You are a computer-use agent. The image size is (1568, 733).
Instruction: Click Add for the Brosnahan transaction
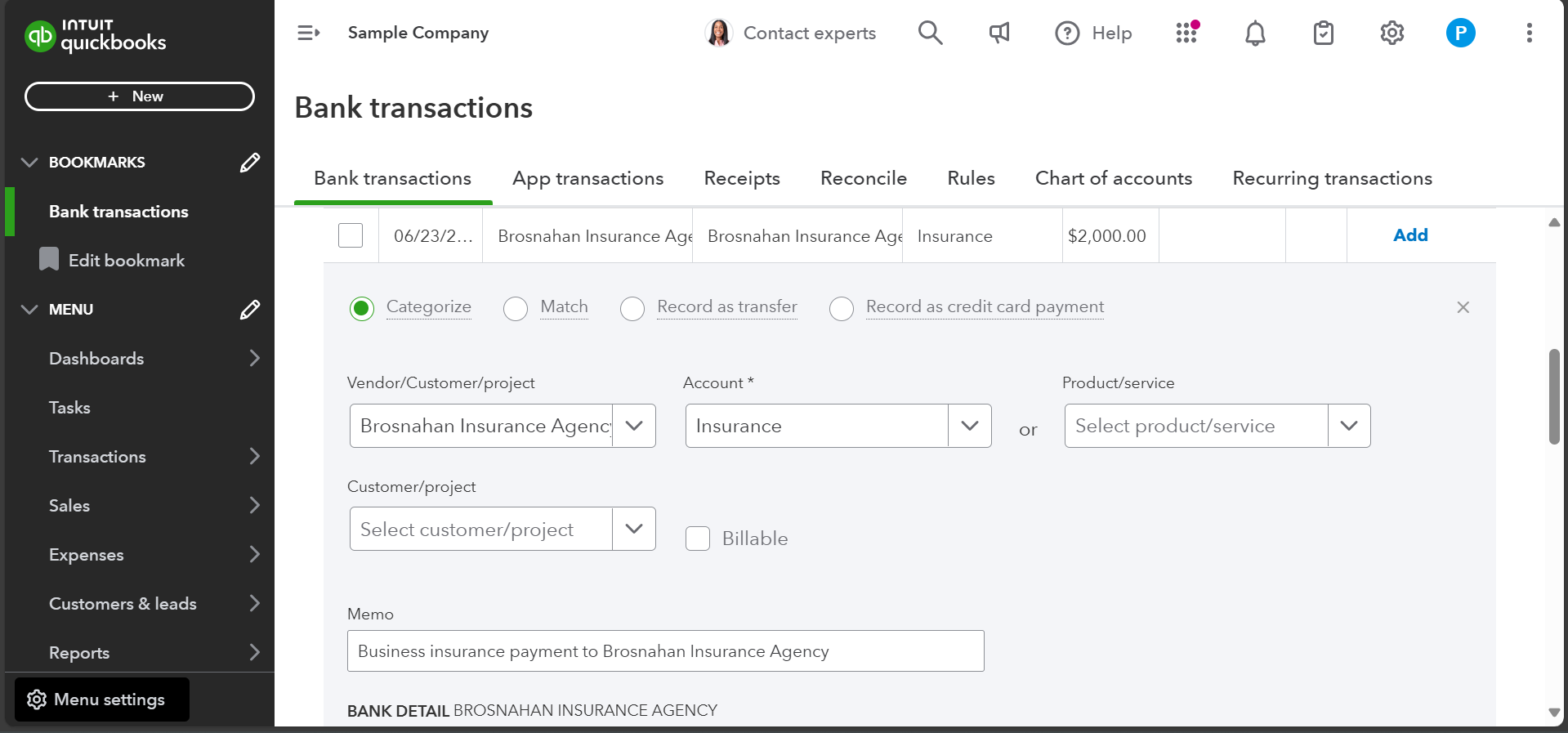tap(1409, 235)
